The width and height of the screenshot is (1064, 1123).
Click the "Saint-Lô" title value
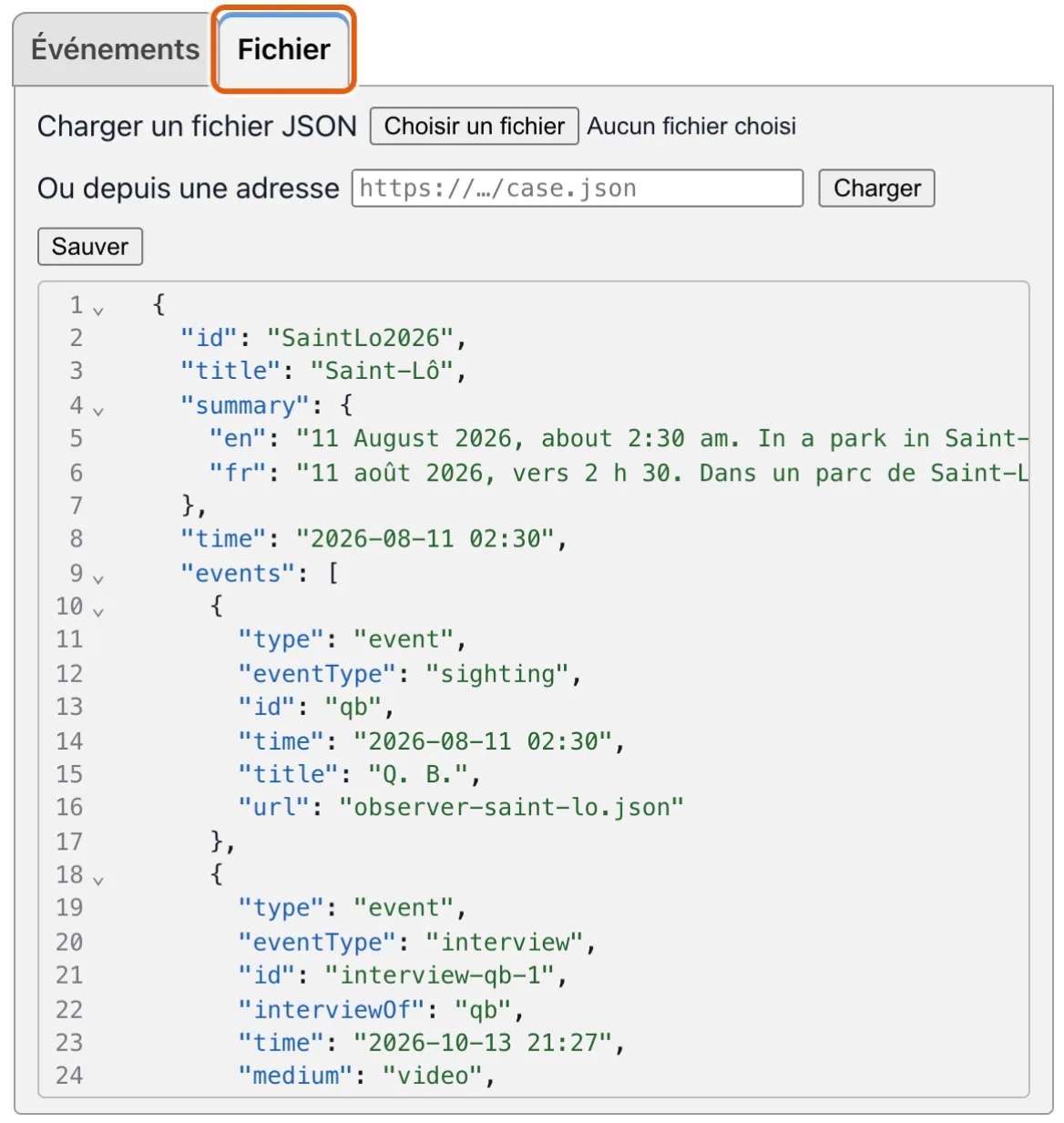(x=382, y=372)
